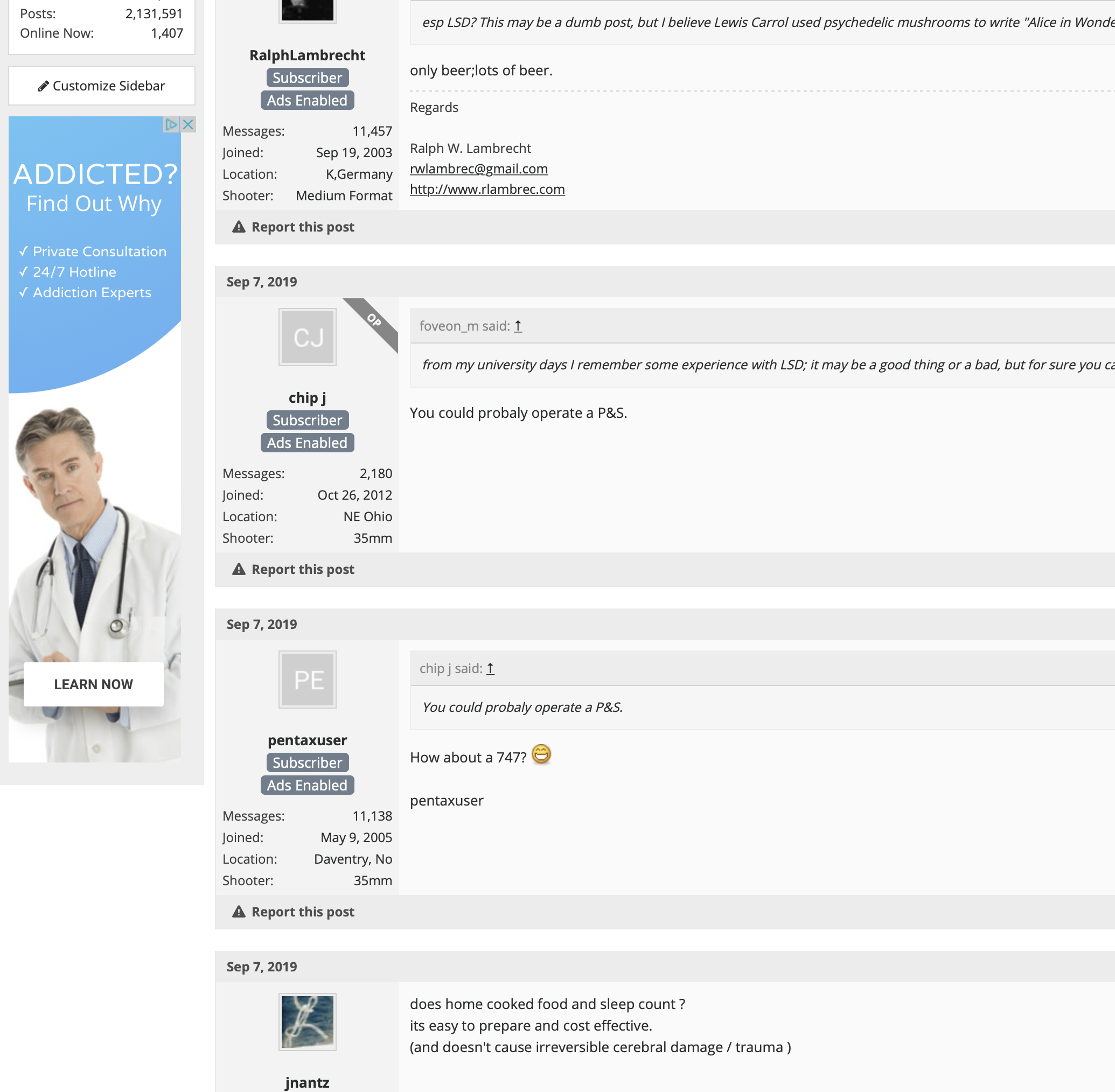Image resolution: width=1115 pixels, height=1092 pixels.
Task: Click the LEARN NOW ad button
Action: pos(94,684)
